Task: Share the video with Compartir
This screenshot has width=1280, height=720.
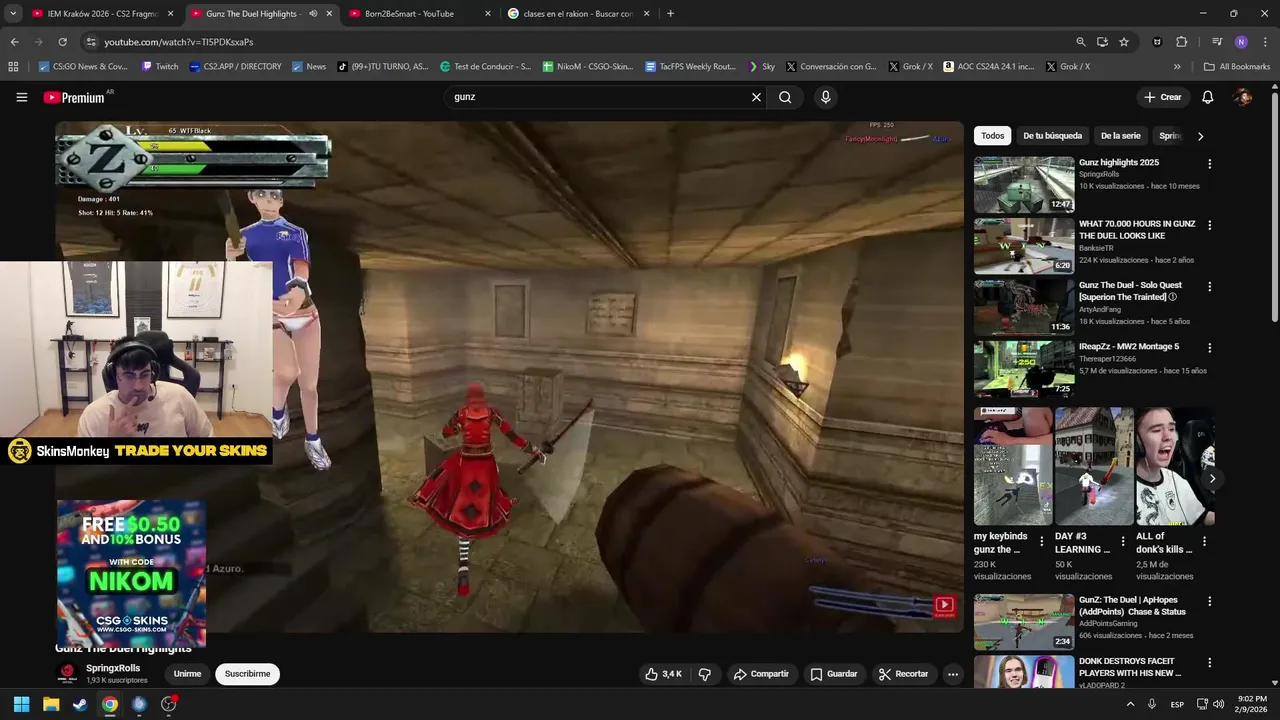Action: pyautogui.click(x=761, y=674)
